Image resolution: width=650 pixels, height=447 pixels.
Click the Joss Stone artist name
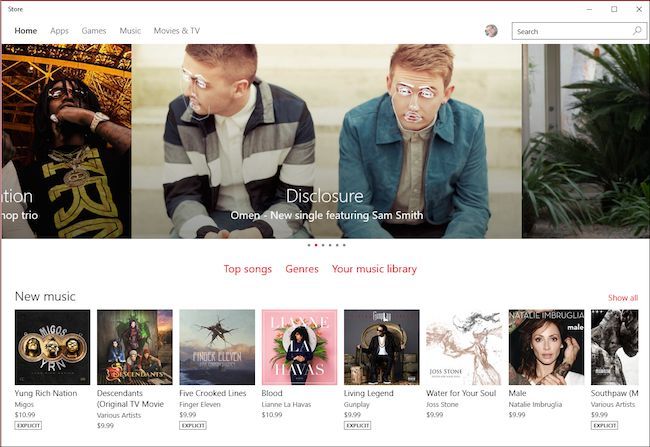[x=442, y=404]
